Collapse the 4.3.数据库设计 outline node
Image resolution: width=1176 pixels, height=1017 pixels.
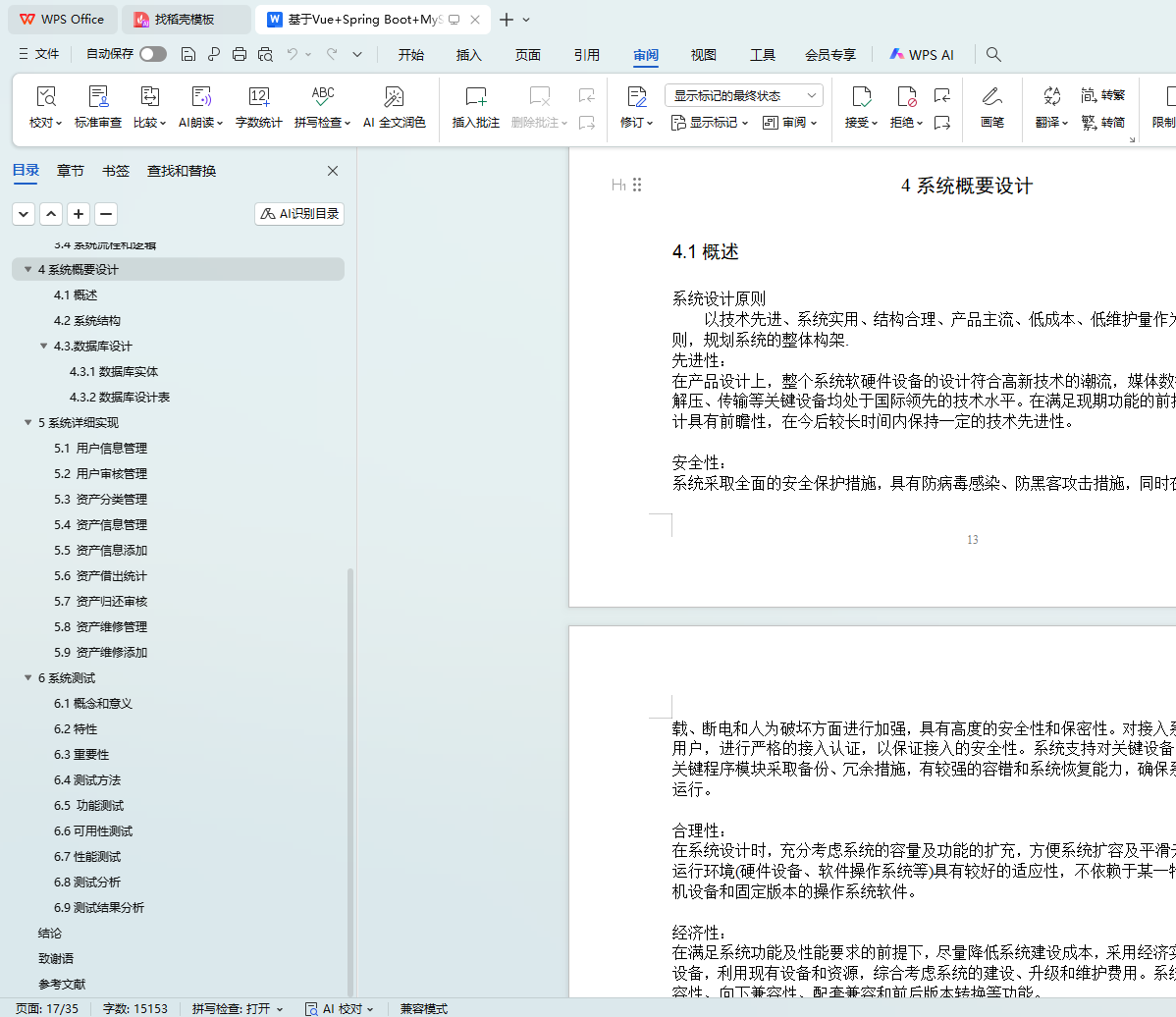click(x=43, y=347)
